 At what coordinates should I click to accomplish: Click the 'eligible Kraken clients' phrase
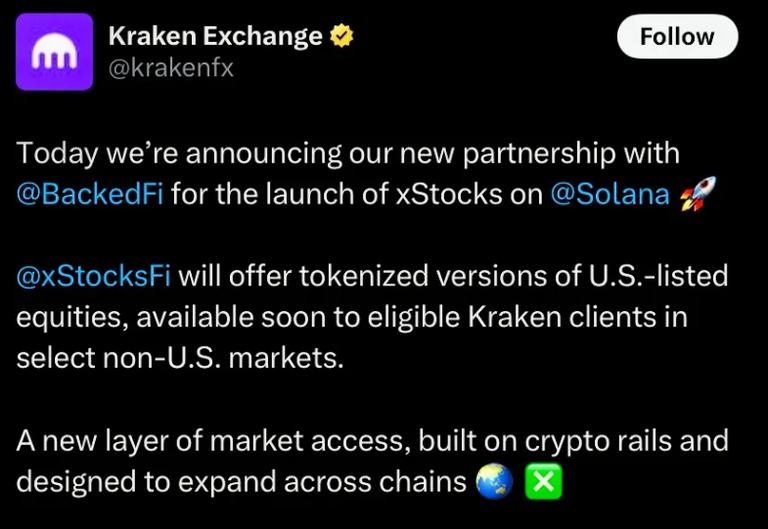coord(528,317)
